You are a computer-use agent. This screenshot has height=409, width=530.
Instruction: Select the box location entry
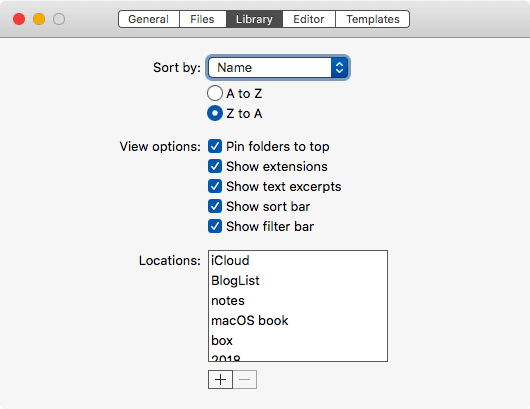(298, 340)
